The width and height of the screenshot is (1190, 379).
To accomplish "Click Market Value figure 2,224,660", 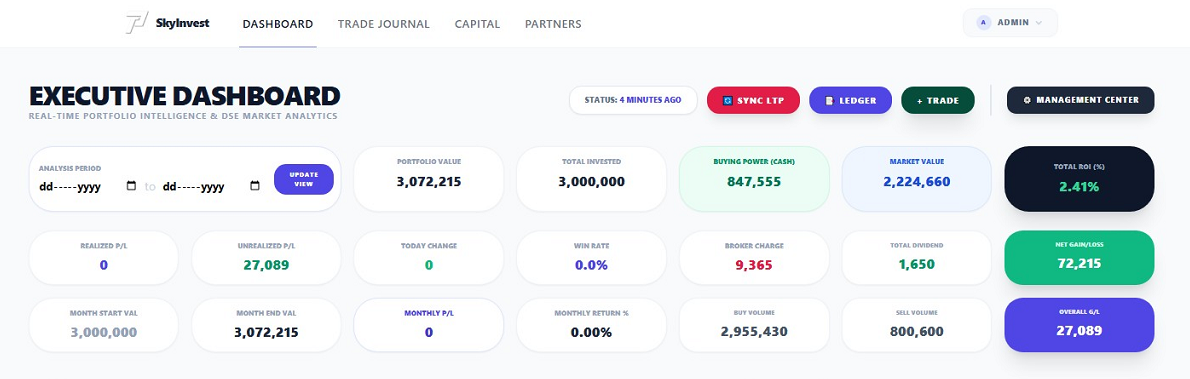I will pos(917,182).
